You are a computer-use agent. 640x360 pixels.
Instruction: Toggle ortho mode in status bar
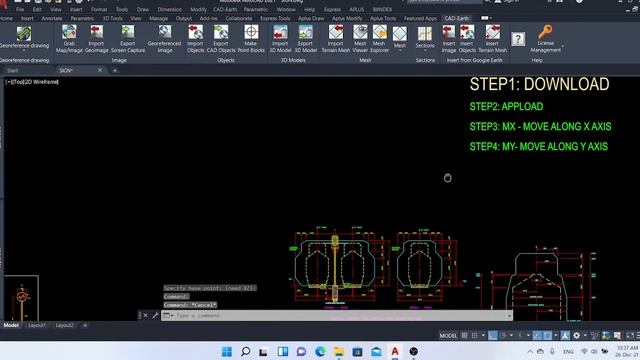493,336
